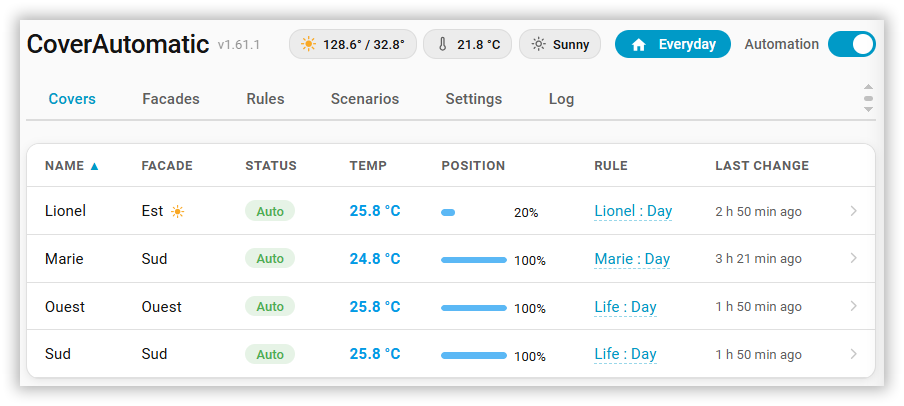The width and height of the screenshot is (904, 406).
Task: Click the sort arrow beside the NAME header
Action: 95,166
